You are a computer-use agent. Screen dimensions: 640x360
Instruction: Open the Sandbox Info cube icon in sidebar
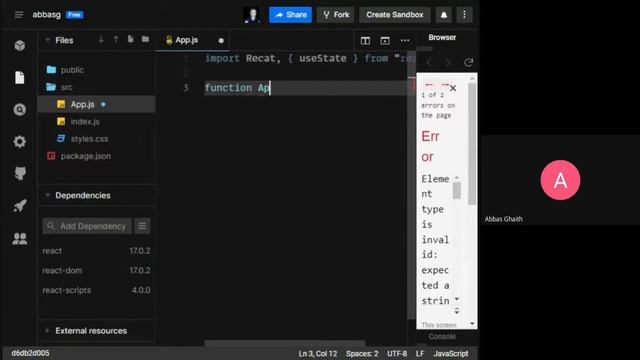(x=20, y=45)
